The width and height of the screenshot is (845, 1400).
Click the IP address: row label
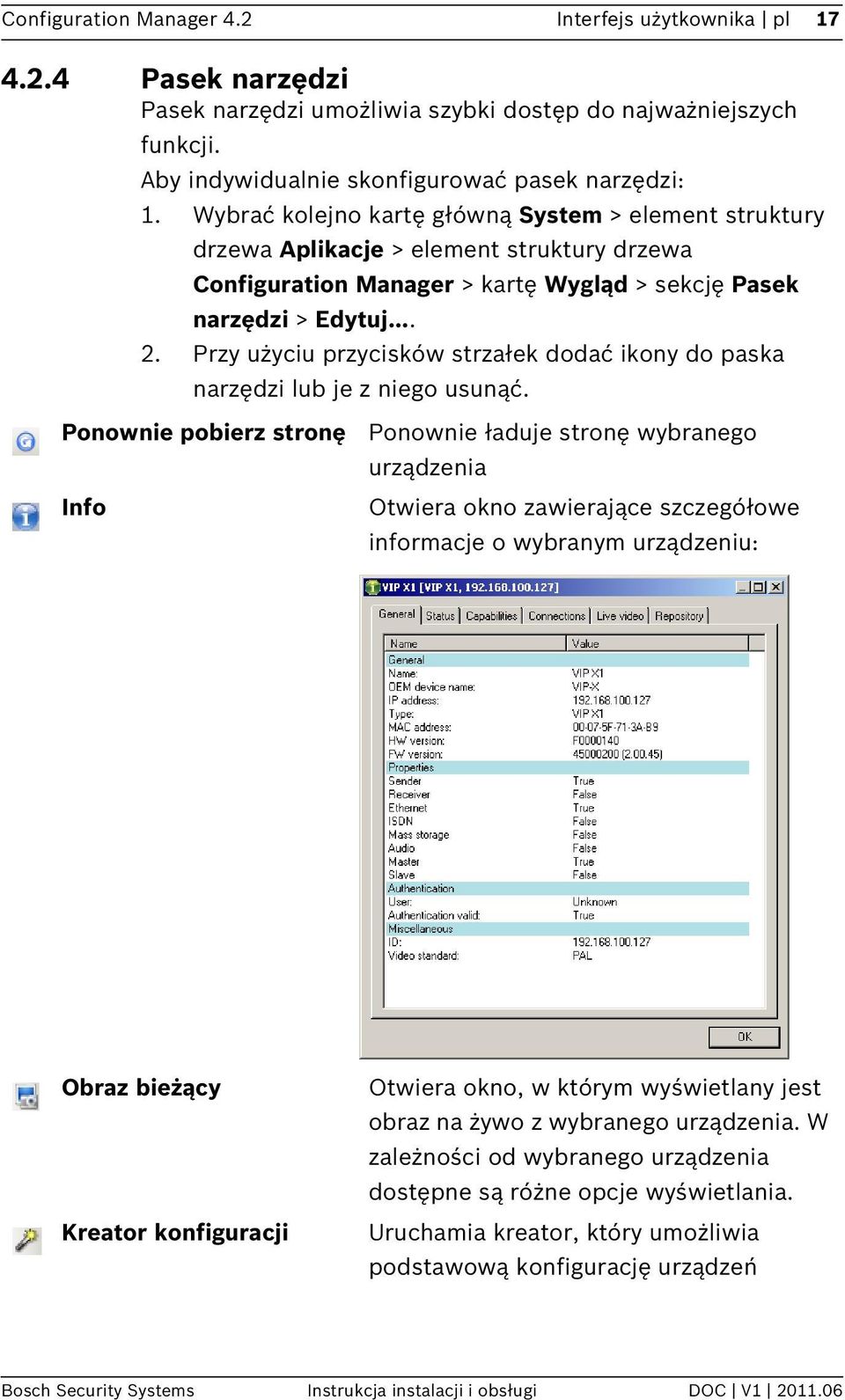coord(414,700)
